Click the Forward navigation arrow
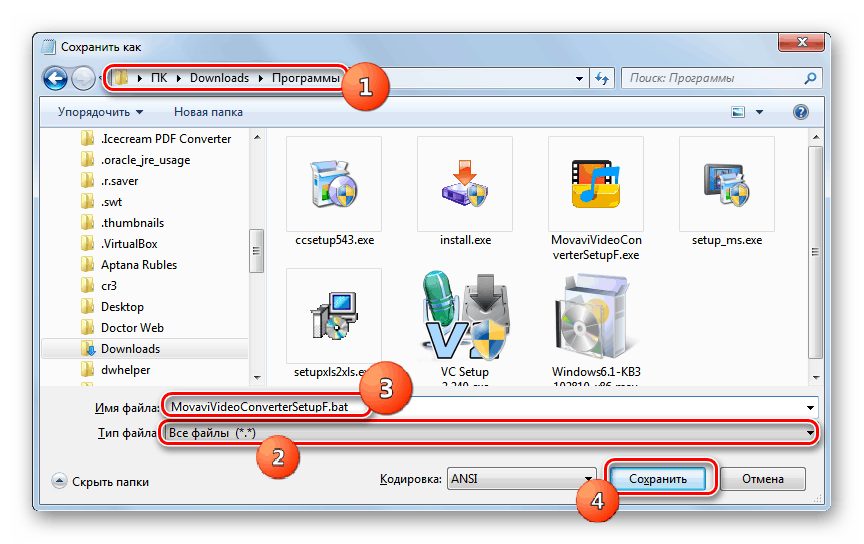This screenshot has height=544, width=864. [83, 78]
